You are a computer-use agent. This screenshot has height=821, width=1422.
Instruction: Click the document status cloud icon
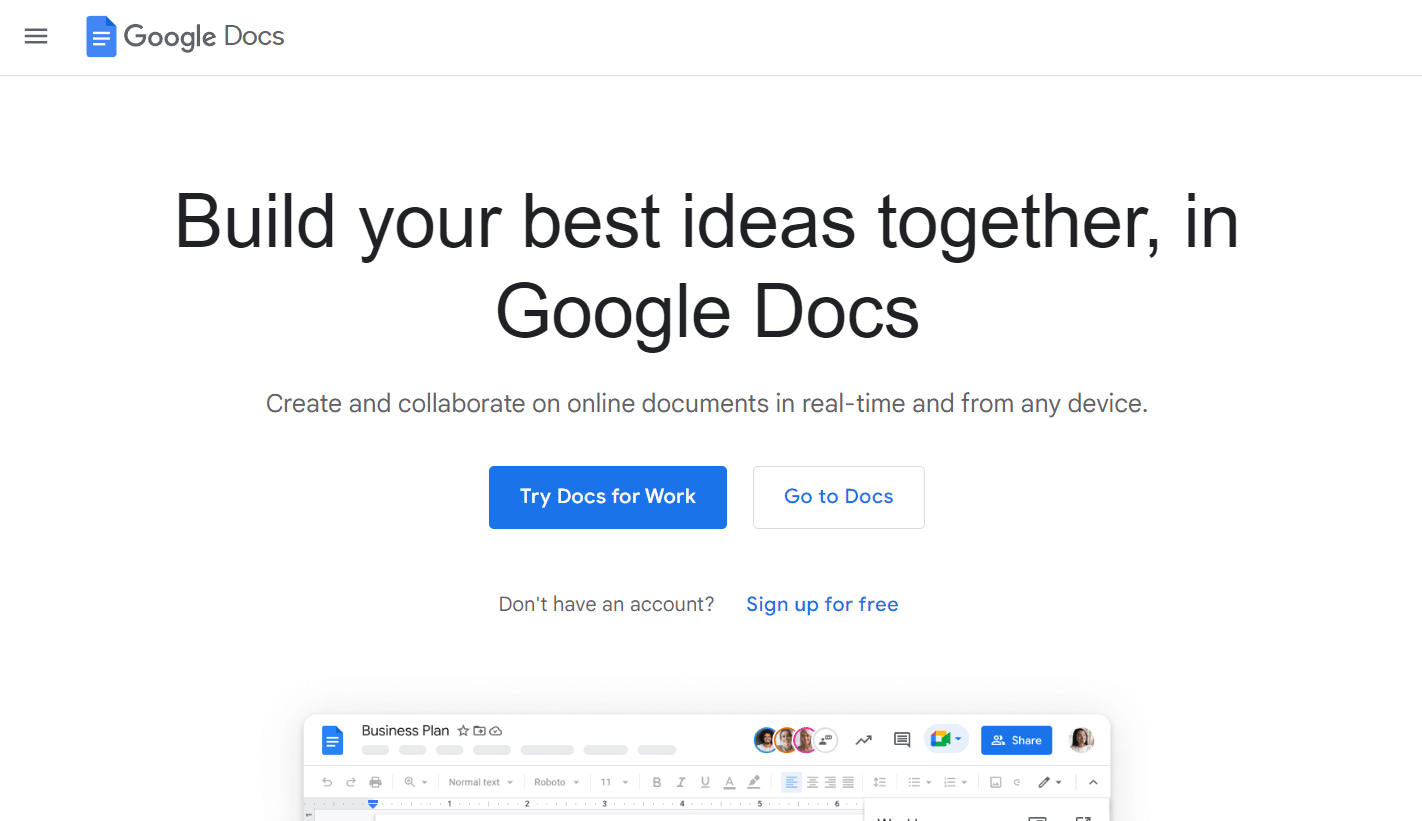pyautogui.click(x=497, y=731)
